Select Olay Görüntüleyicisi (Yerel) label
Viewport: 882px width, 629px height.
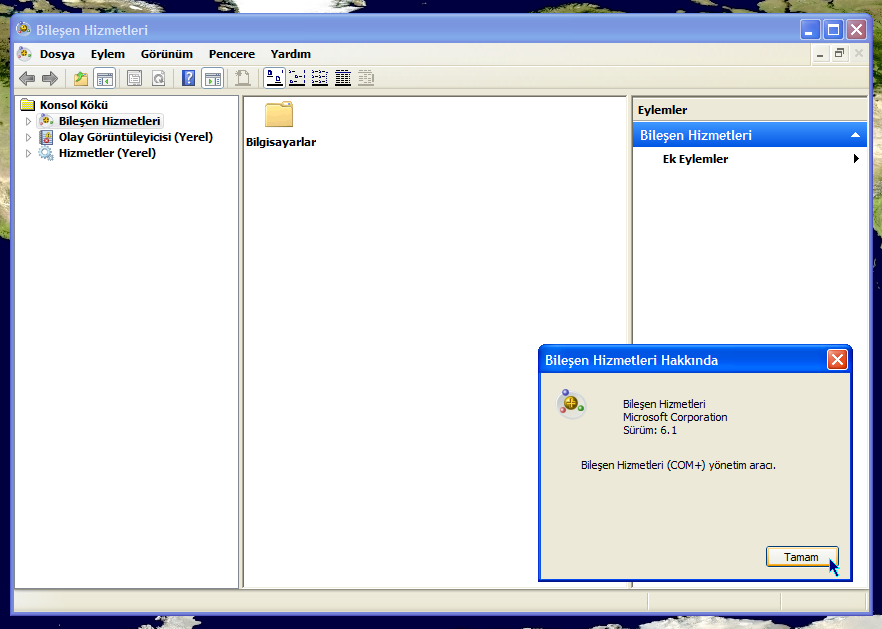click(x=136, y=137)
